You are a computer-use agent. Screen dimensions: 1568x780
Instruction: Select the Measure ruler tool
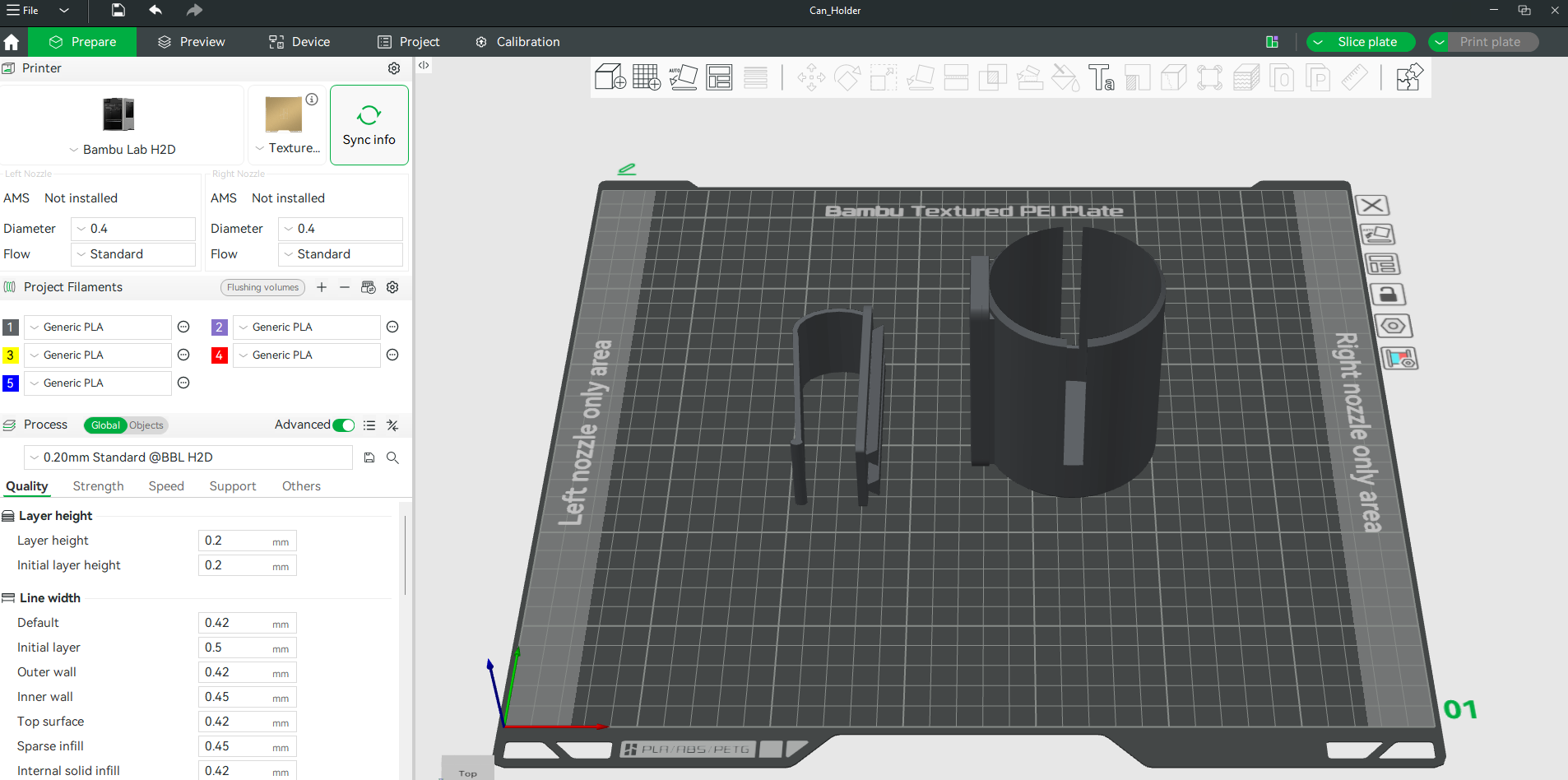[x=1354, y=77]
